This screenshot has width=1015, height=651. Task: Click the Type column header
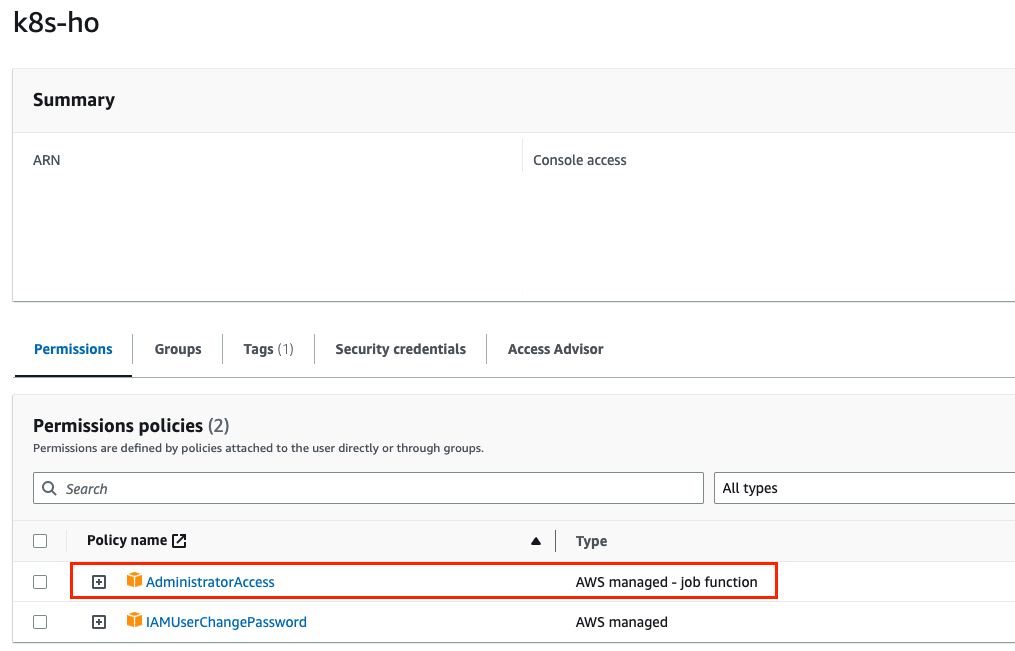pos(591,541)
